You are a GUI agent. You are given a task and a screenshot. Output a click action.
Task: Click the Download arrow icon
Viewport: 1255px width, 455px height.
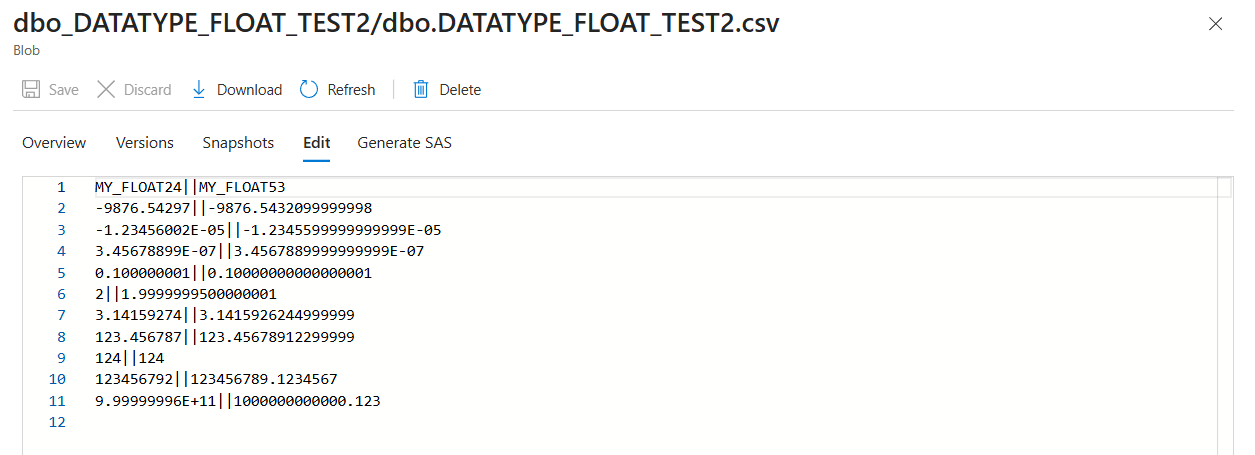click(198, 90)
